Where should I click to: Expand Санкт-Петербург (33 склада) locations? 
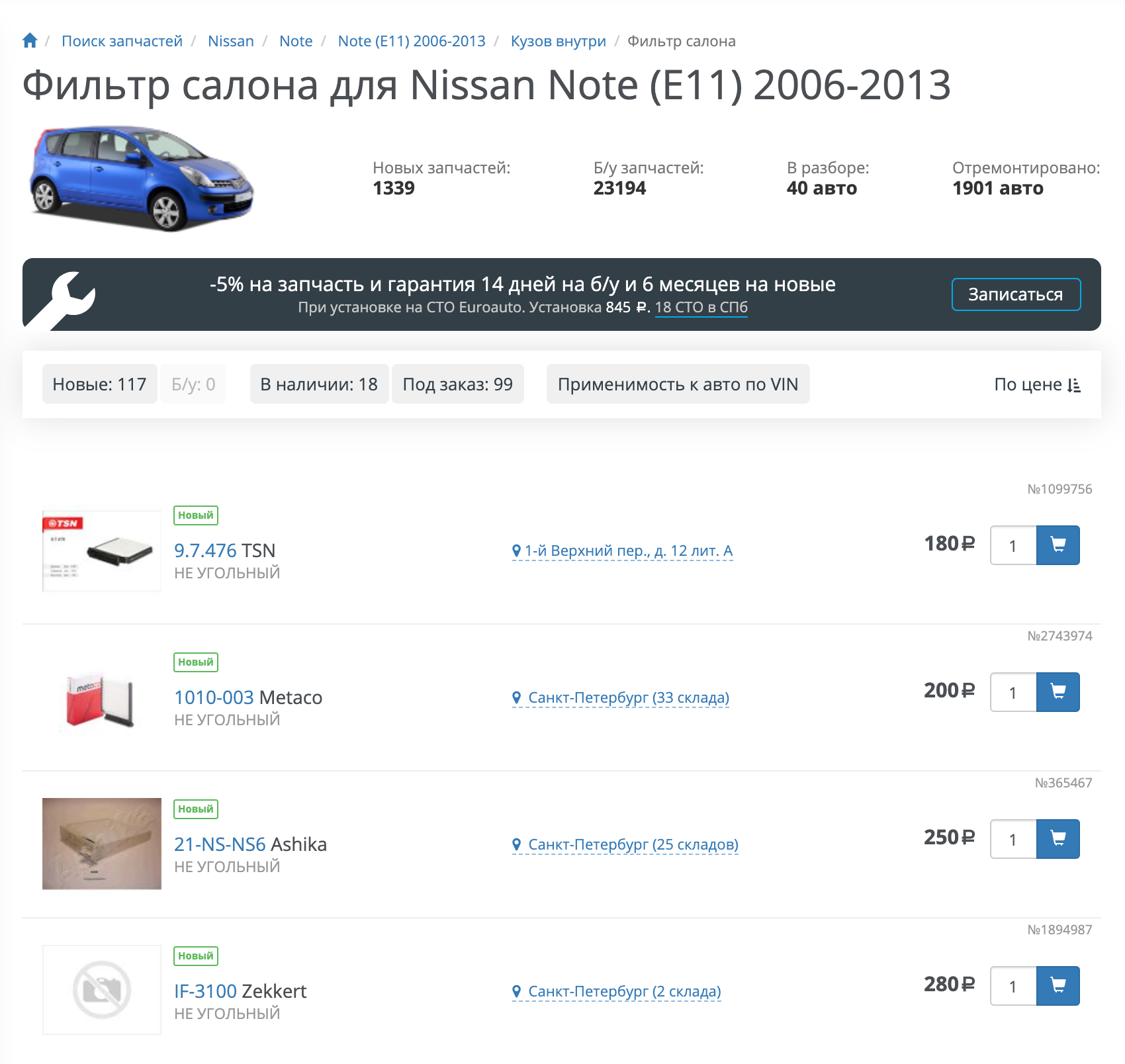pyautogui.click(x=621, y=697)
